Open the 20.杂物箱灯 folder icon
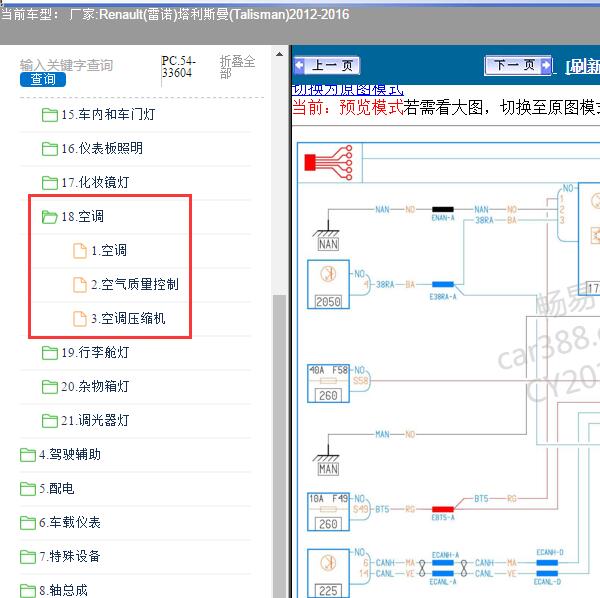This screenshot has height=598, width=600. pyautogui.click(x=50, y=387)
